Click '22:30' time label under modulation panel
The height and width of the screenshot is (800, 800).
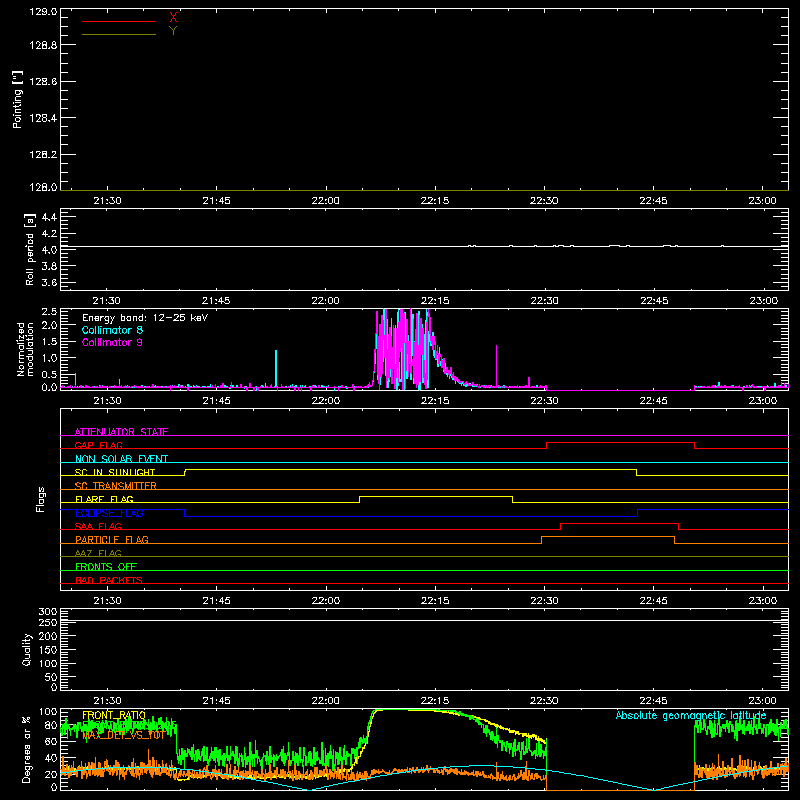click(544, 401)
